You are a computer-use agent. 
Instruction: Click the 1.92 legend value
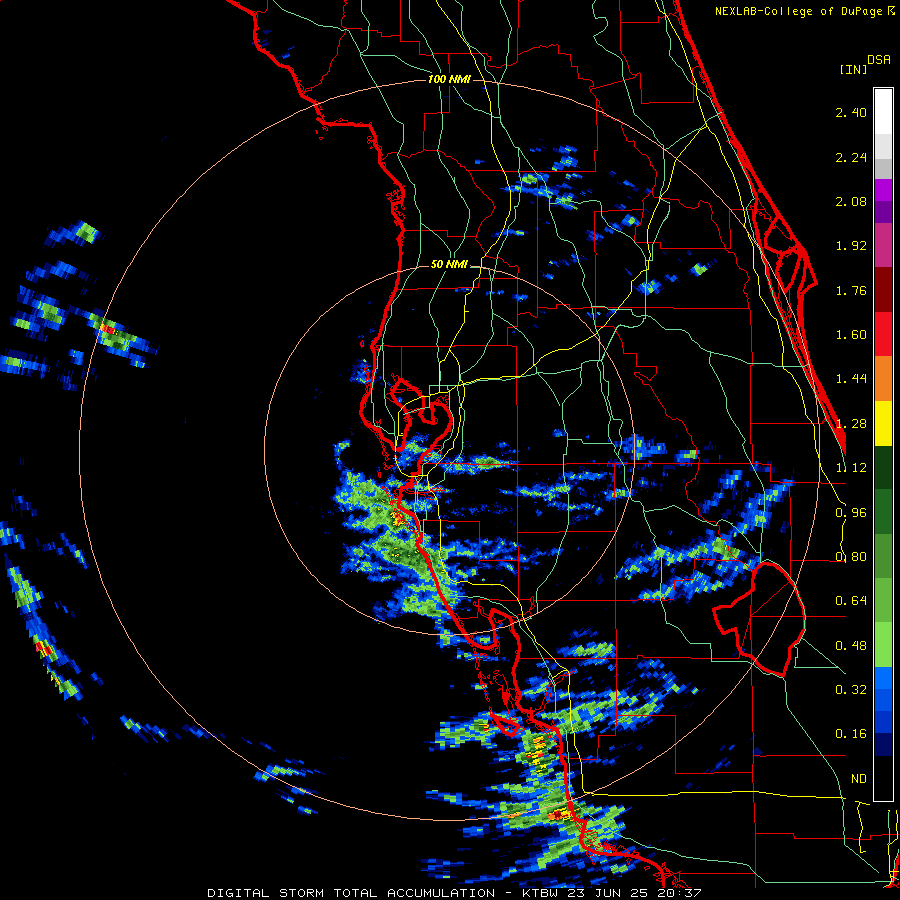coord(851,246)
